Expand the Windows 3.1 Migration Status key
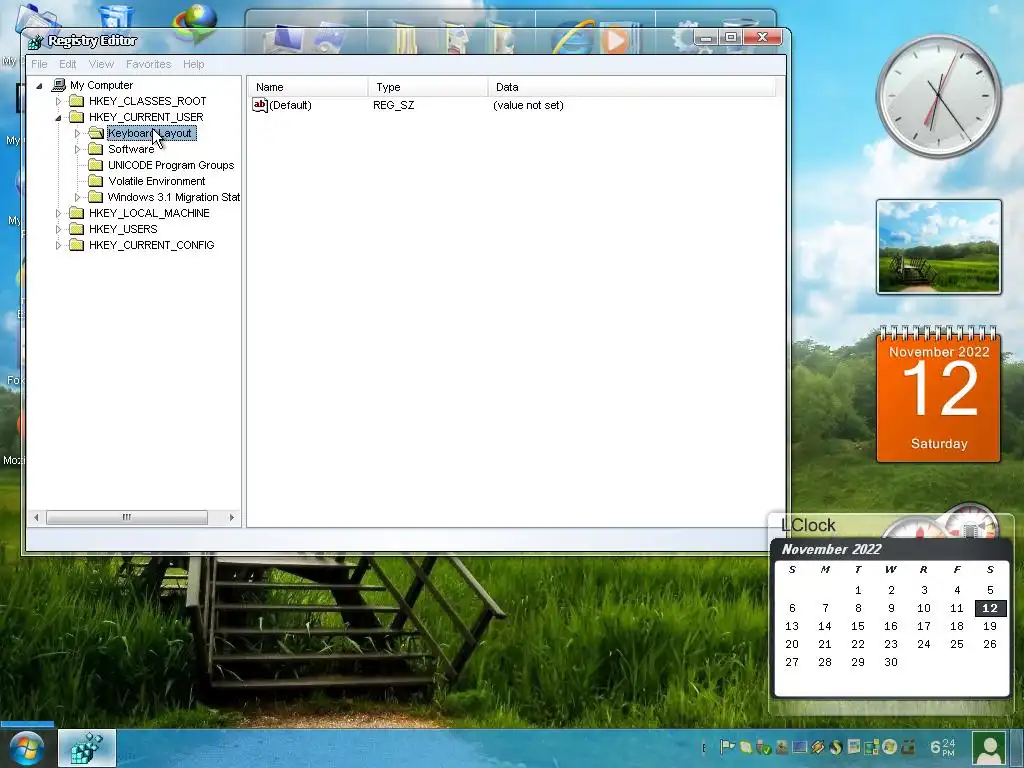This screenshot has width=1024, height=768. pos(77,197)
